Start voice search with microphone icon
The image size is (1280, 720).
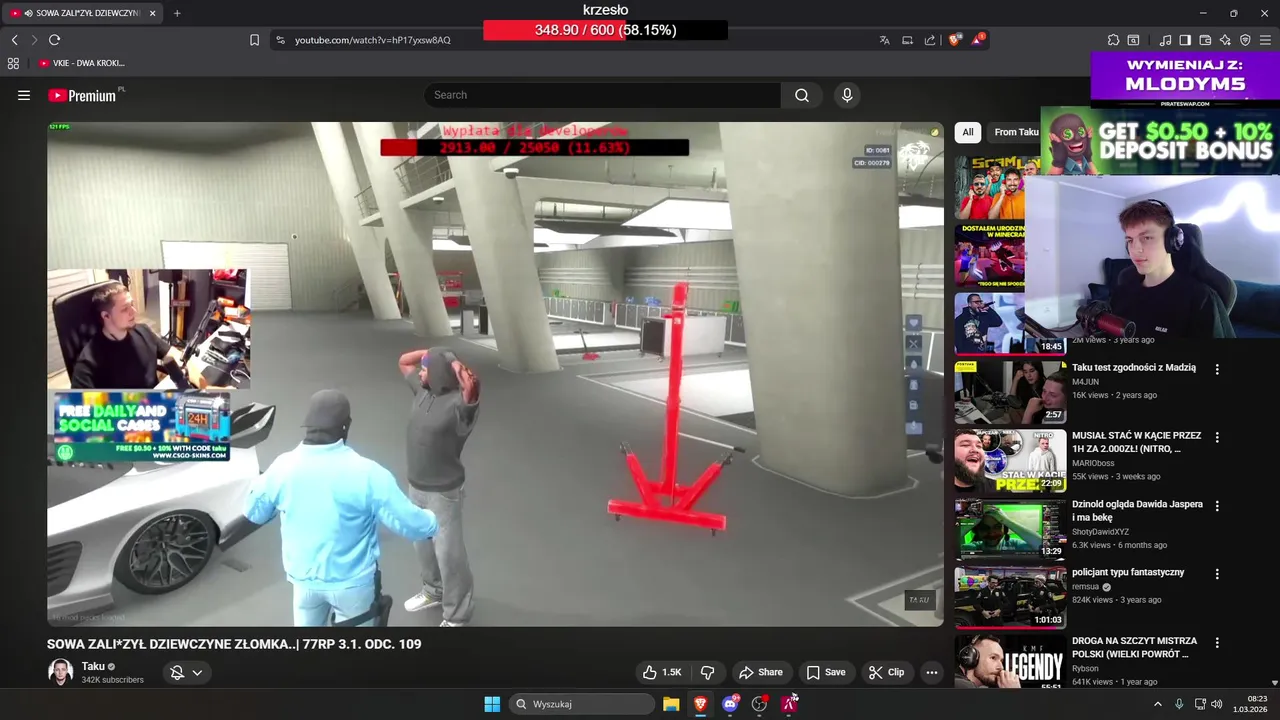(847, 95)
